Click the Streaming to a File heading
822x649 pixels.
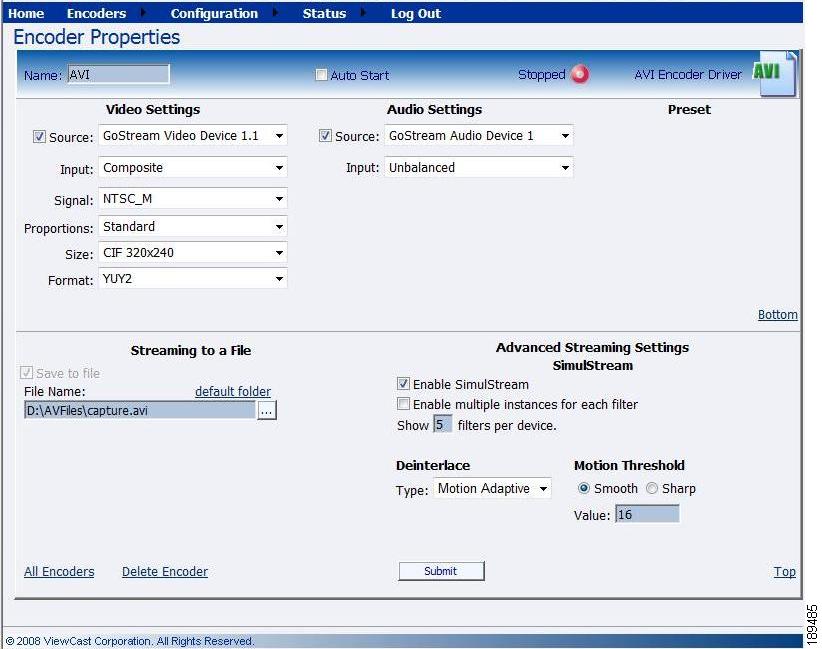click(x=191, y=350)
